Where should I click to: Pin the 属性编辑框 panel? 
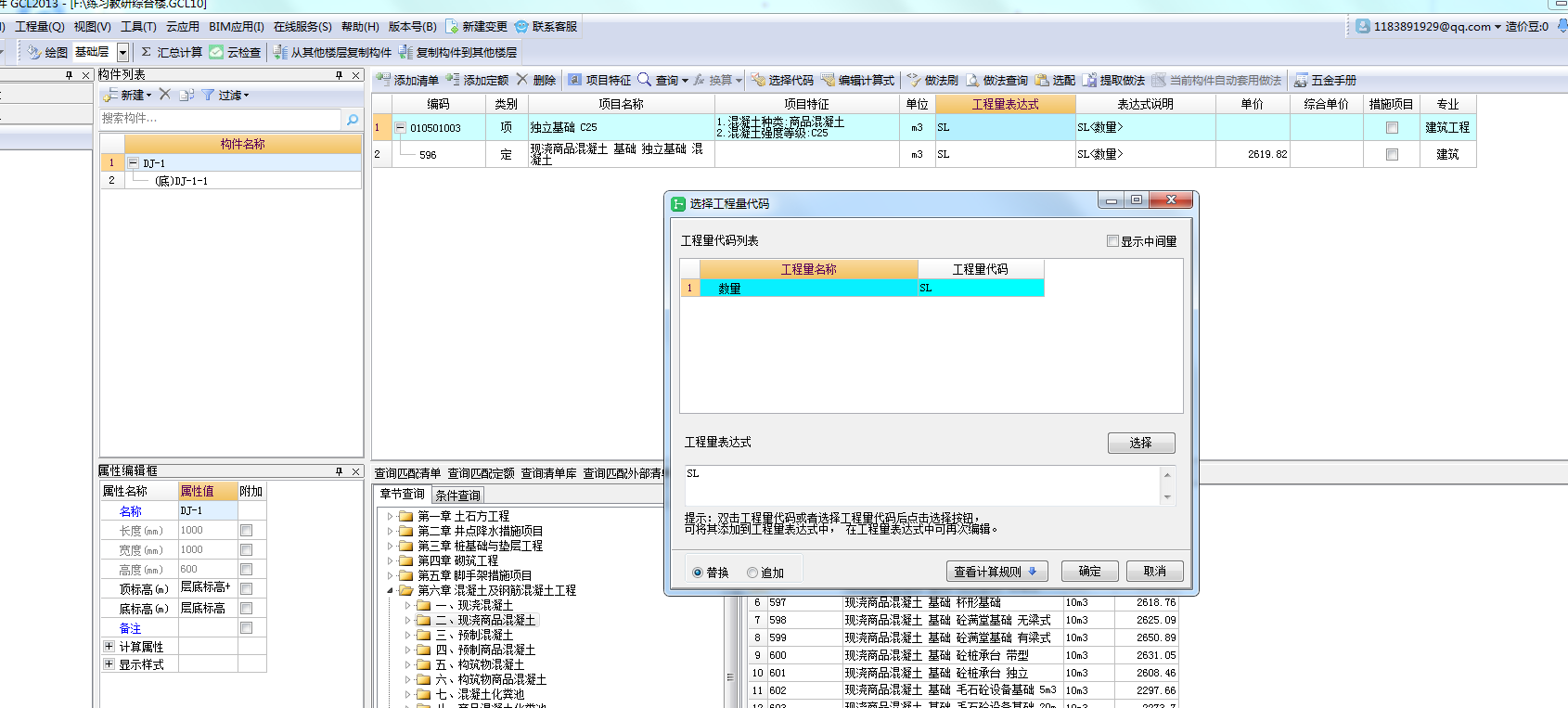pos(339,471)
